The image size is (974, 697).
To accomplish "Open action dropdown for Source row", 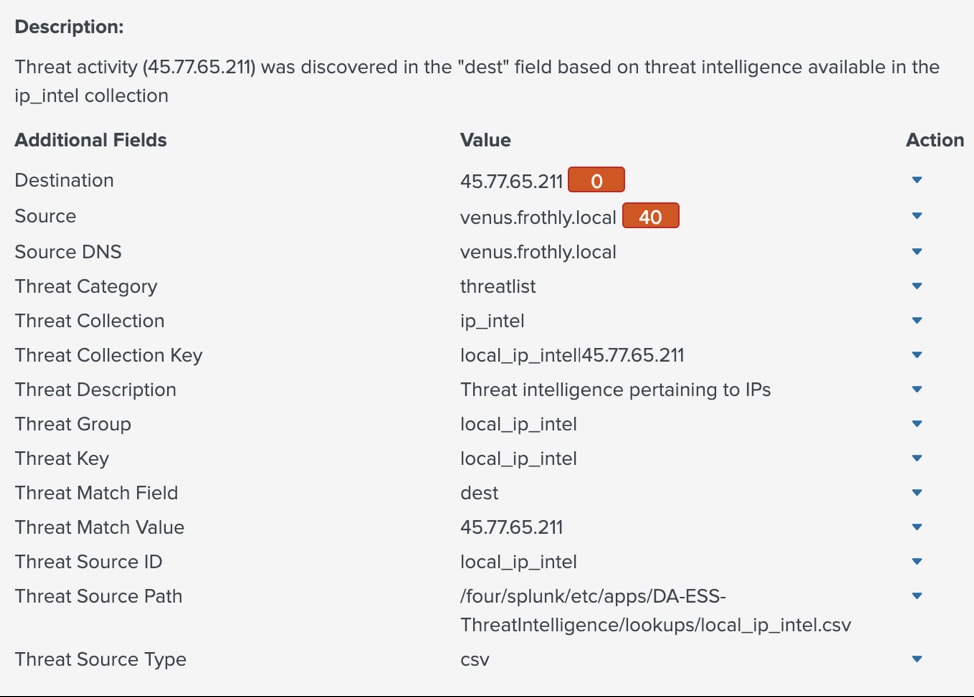I will pos(917,216).
